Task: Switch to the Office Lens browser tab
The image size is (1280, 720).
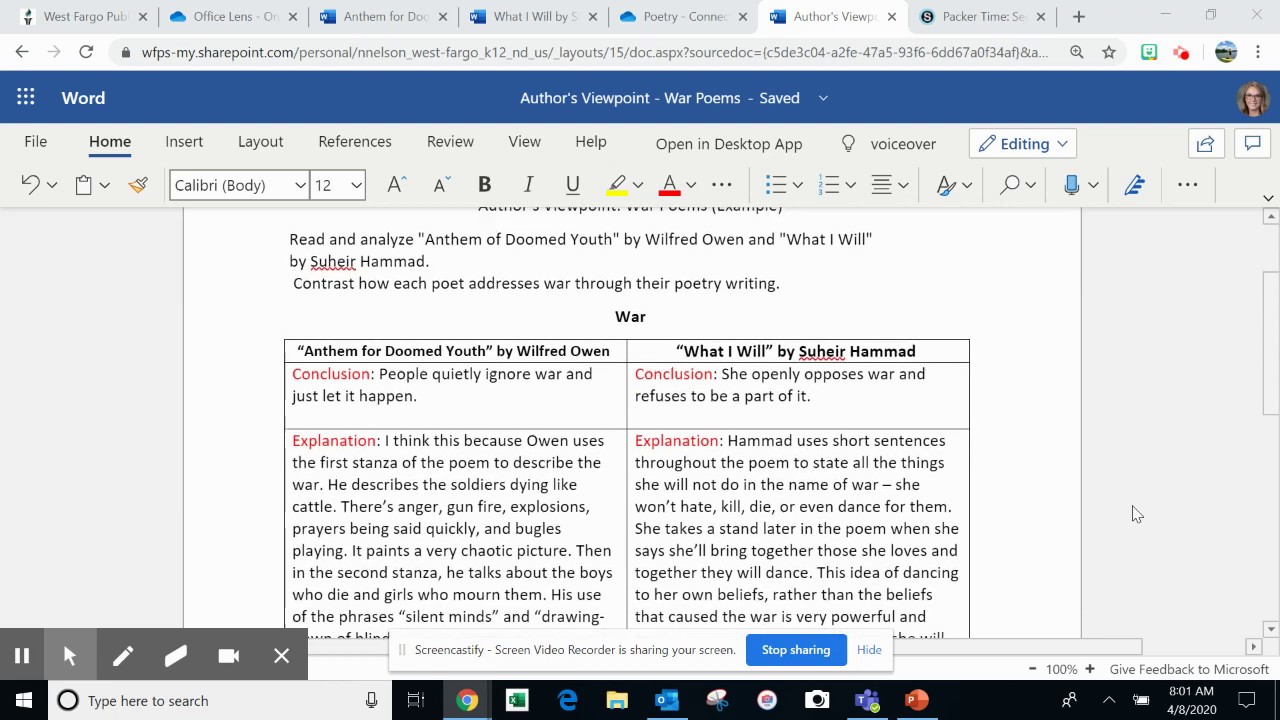Action: (x=236, y=16)
